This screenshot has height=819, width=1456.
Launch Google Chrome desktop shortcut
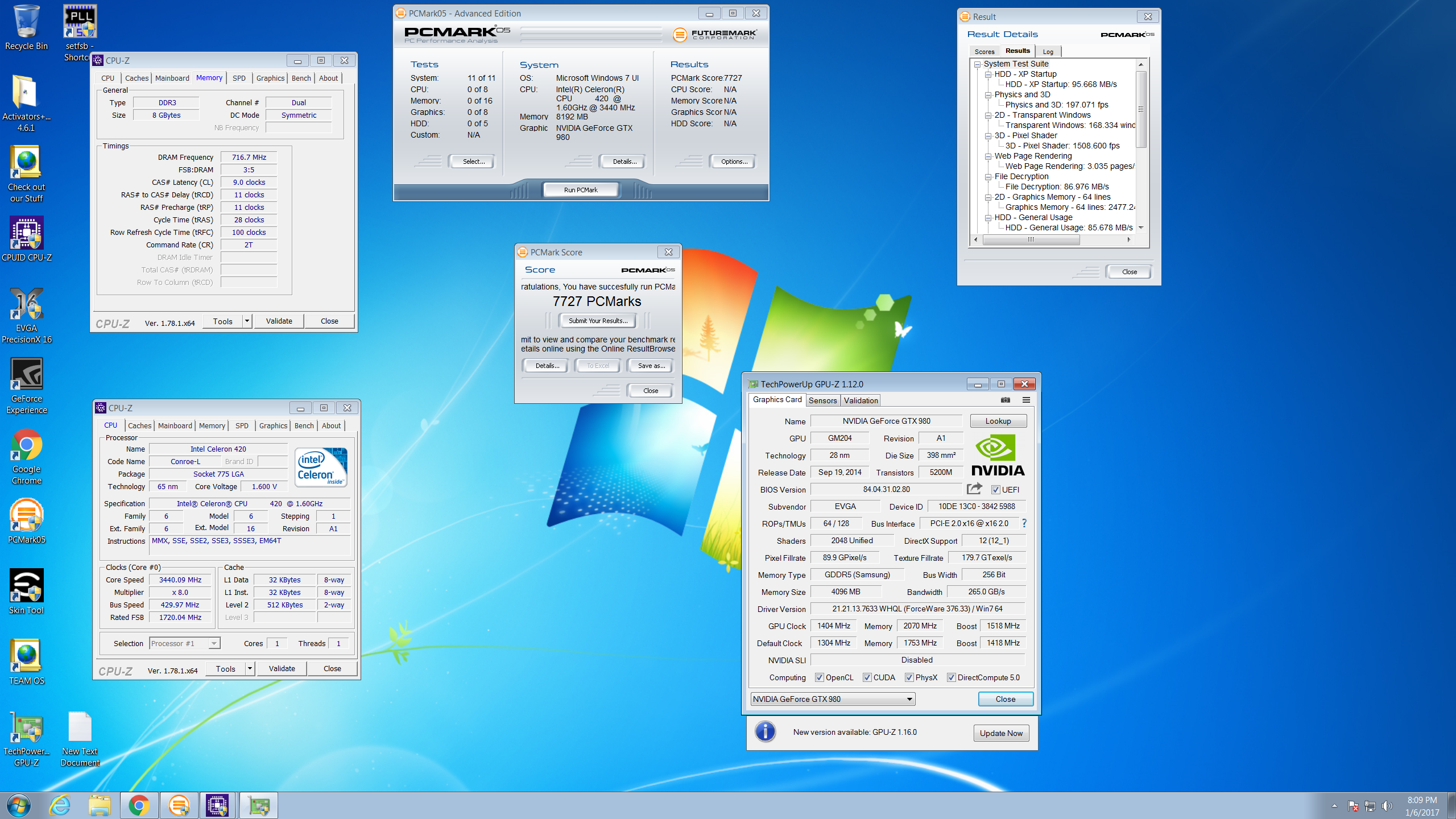(26, 456)
